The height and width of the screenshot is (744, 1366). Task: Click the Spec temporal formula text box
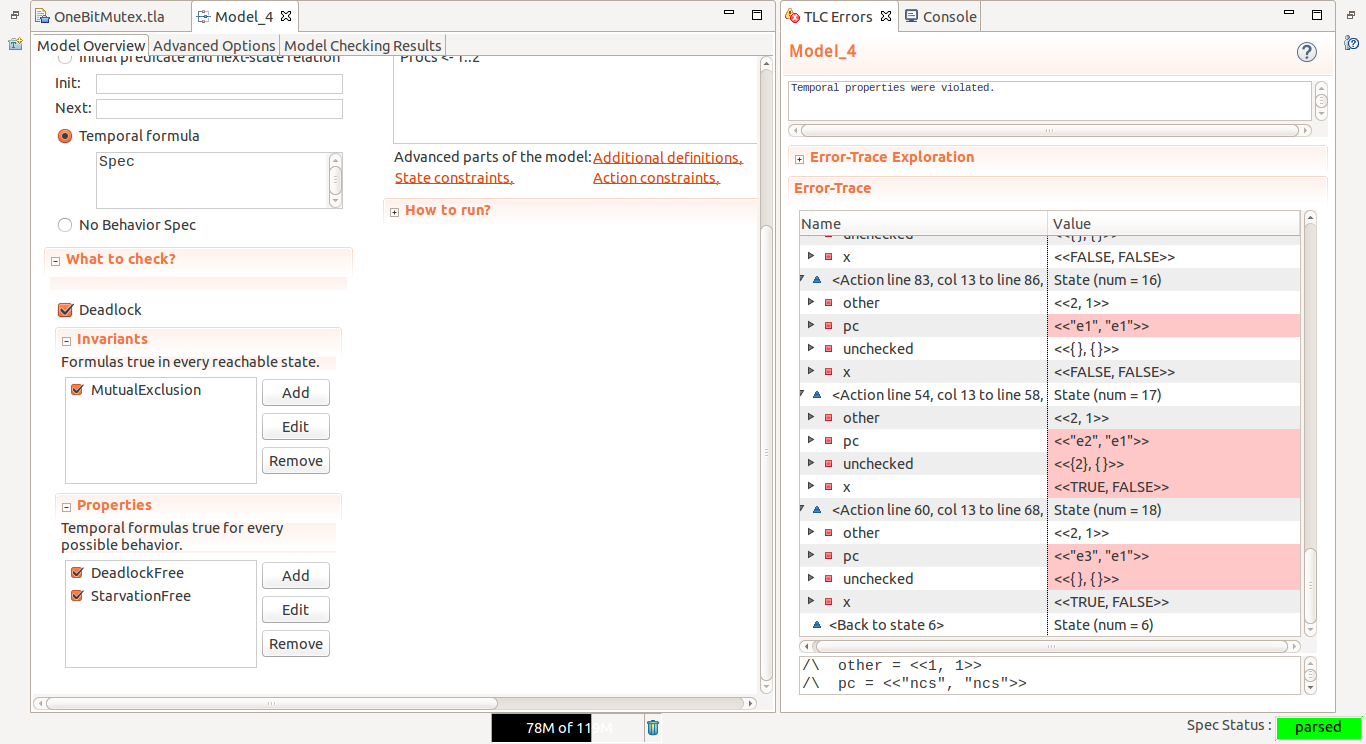[212, 180]
